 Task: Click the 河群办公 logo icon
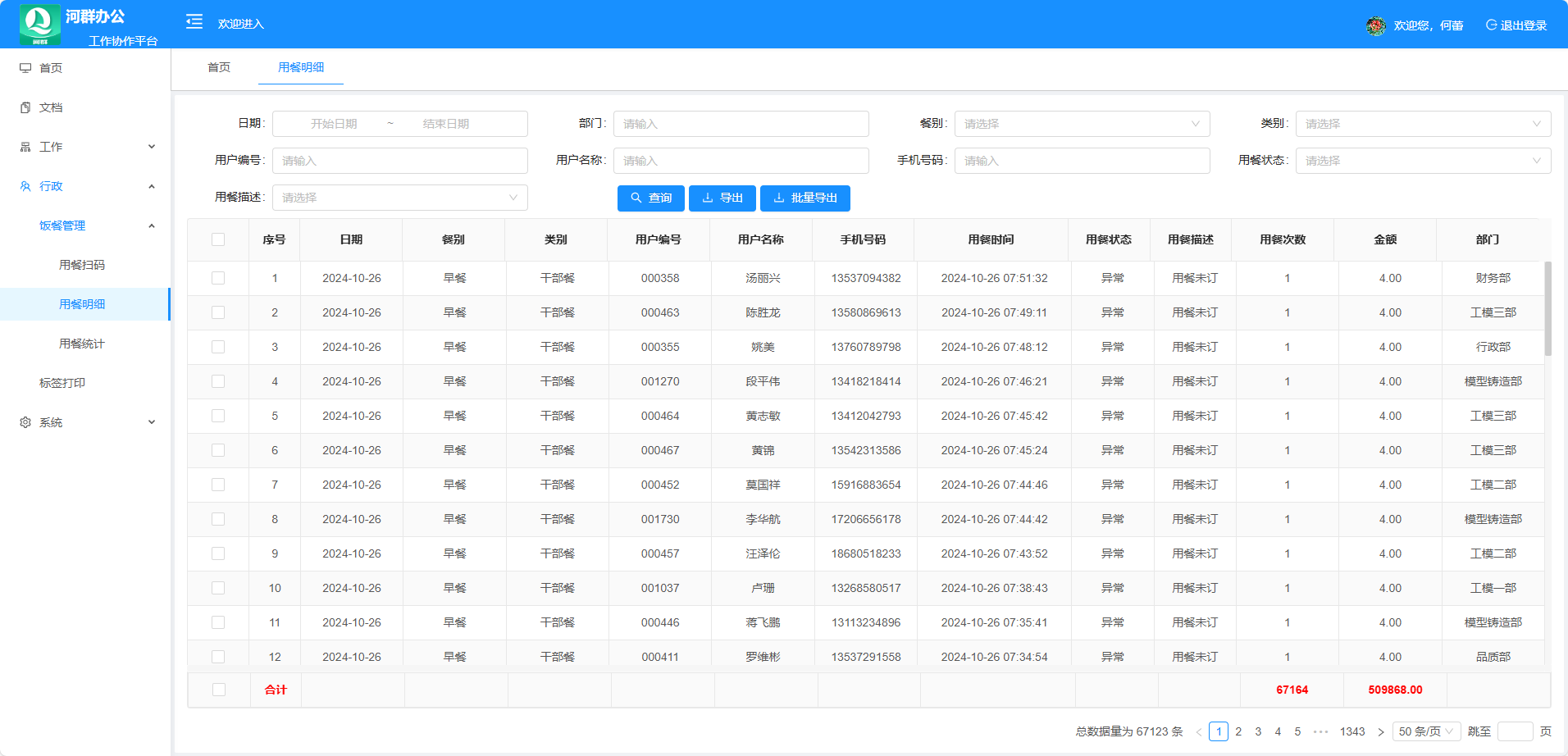tap(39, 24)
